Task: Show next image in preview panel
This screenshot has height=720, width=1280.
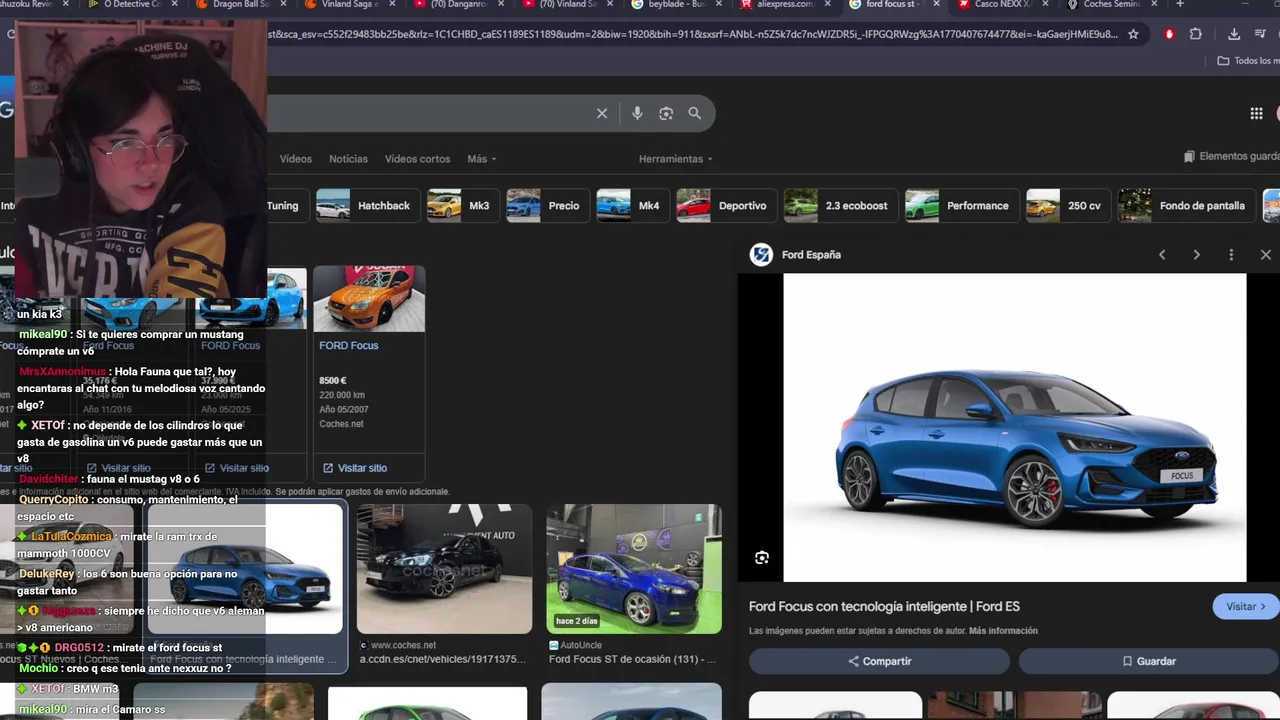Action: (1196, 255)
